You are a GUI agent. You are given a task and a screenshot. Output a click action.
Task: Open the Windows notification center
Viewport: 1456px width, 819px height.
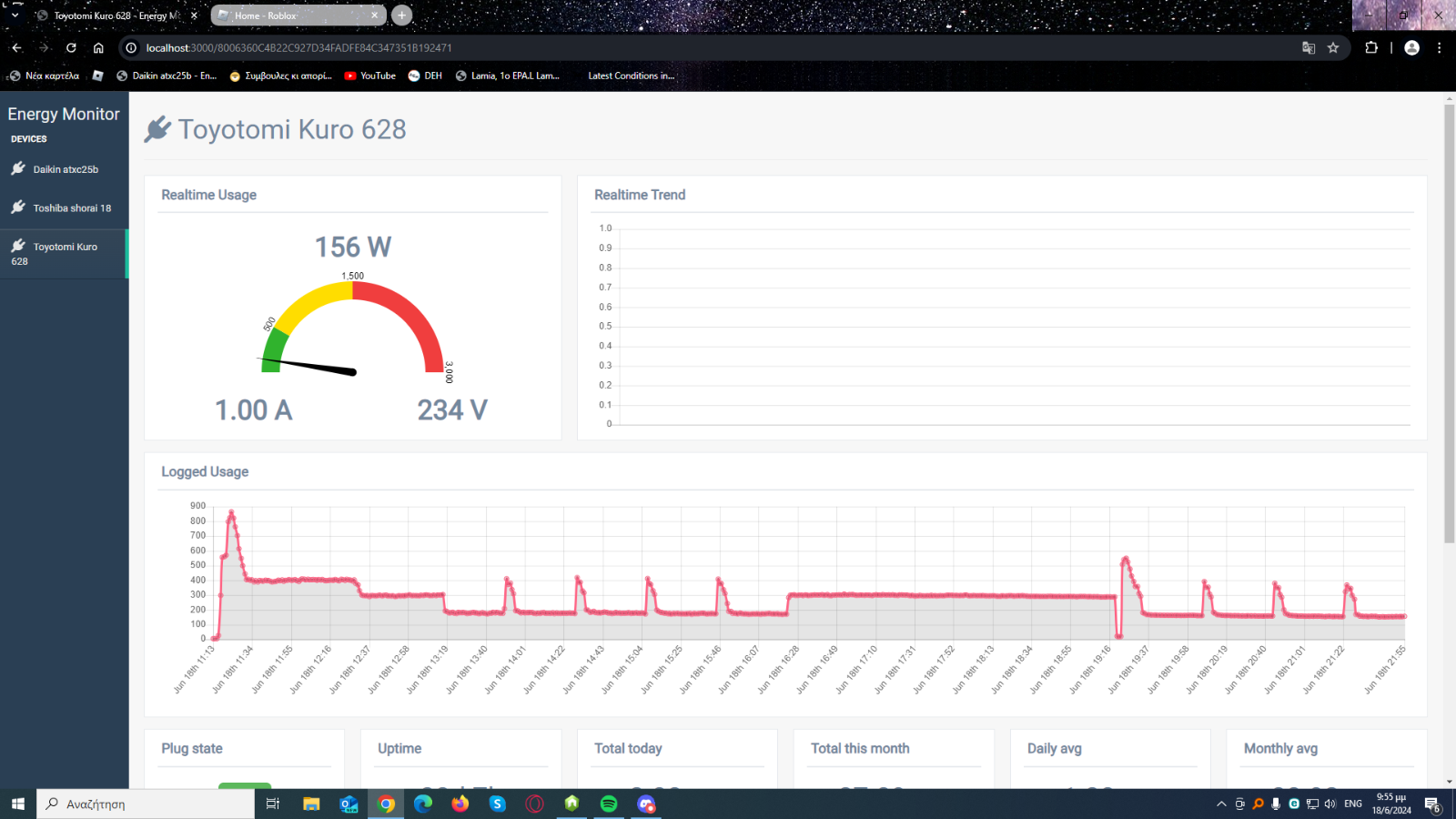point(1432,804)
